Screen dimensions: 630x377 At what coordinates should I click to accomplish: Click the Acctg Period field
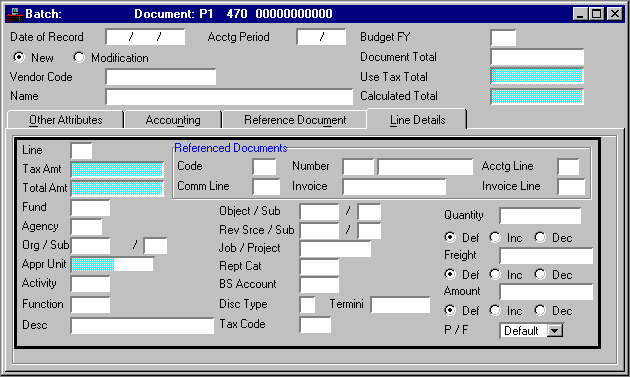pyautogui.click(x=321, y=37)
